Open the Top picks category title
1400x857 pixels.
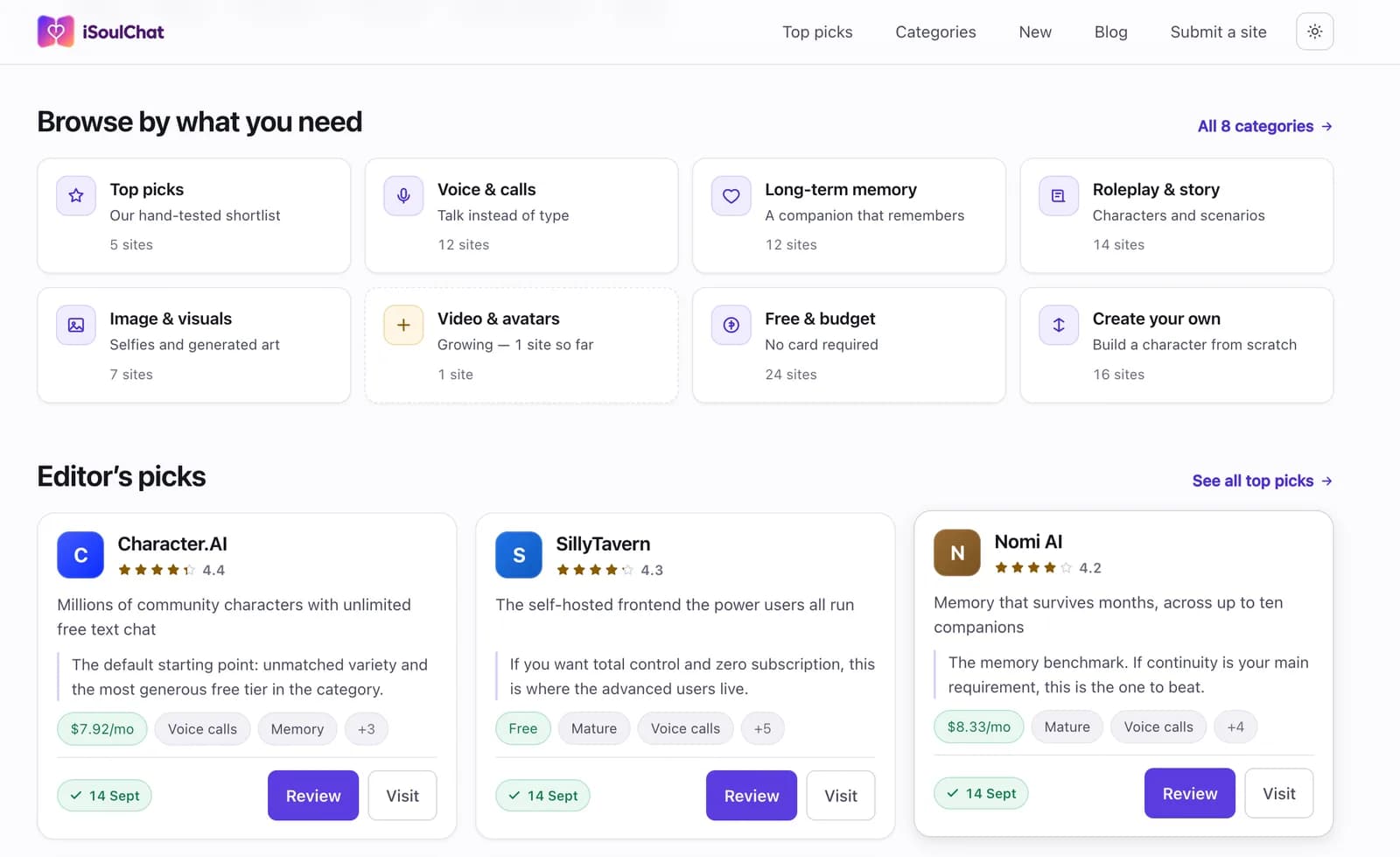point(147,189)
